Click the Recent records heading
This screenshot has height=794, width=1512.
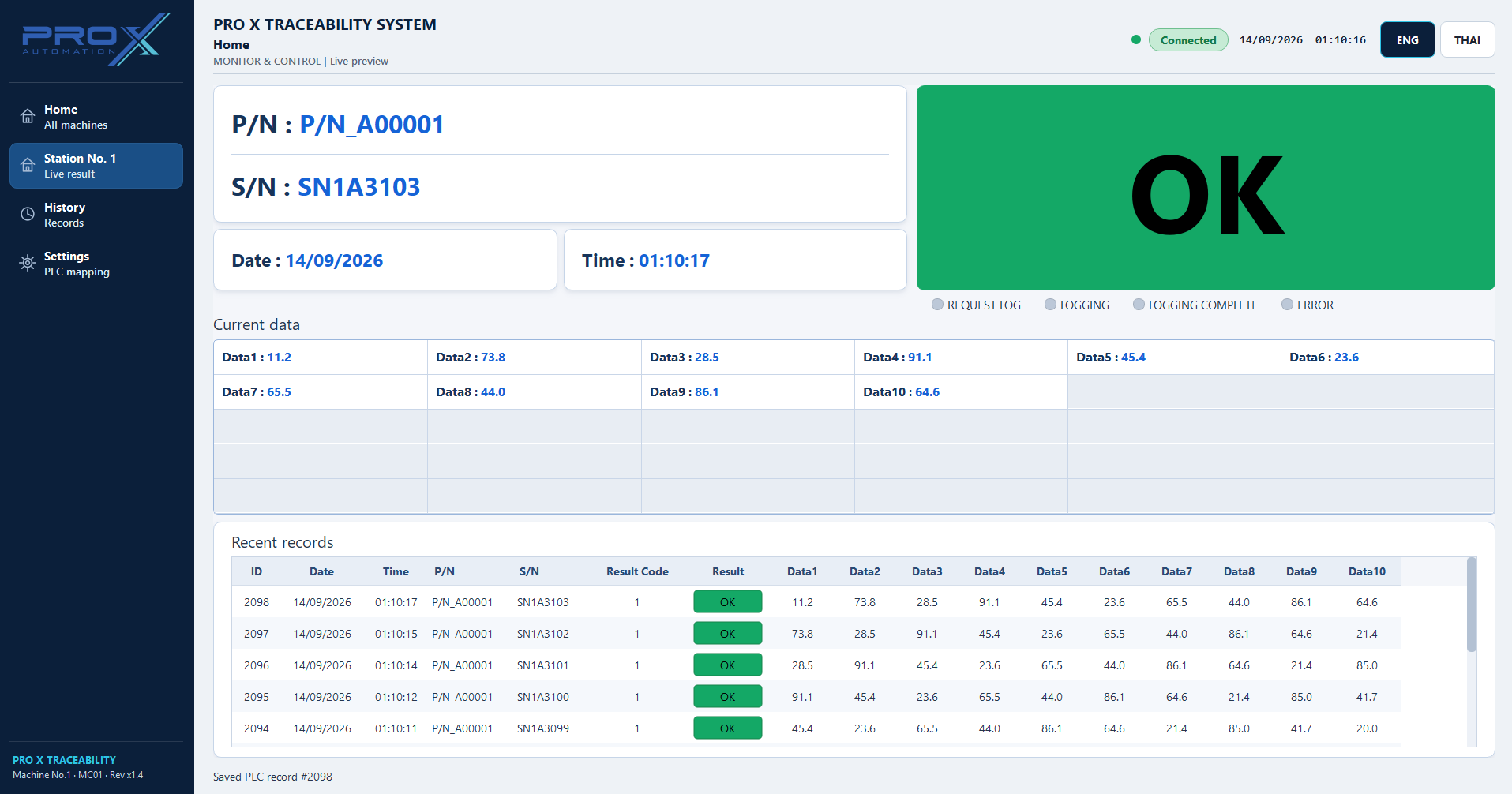coord(283,542)
